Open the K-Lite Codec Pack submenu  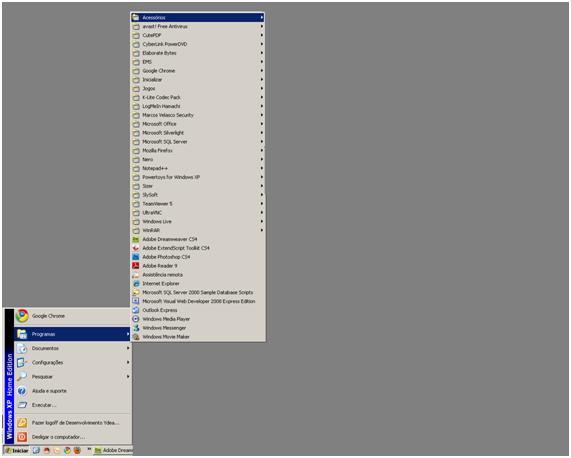[x=198, y=97]
